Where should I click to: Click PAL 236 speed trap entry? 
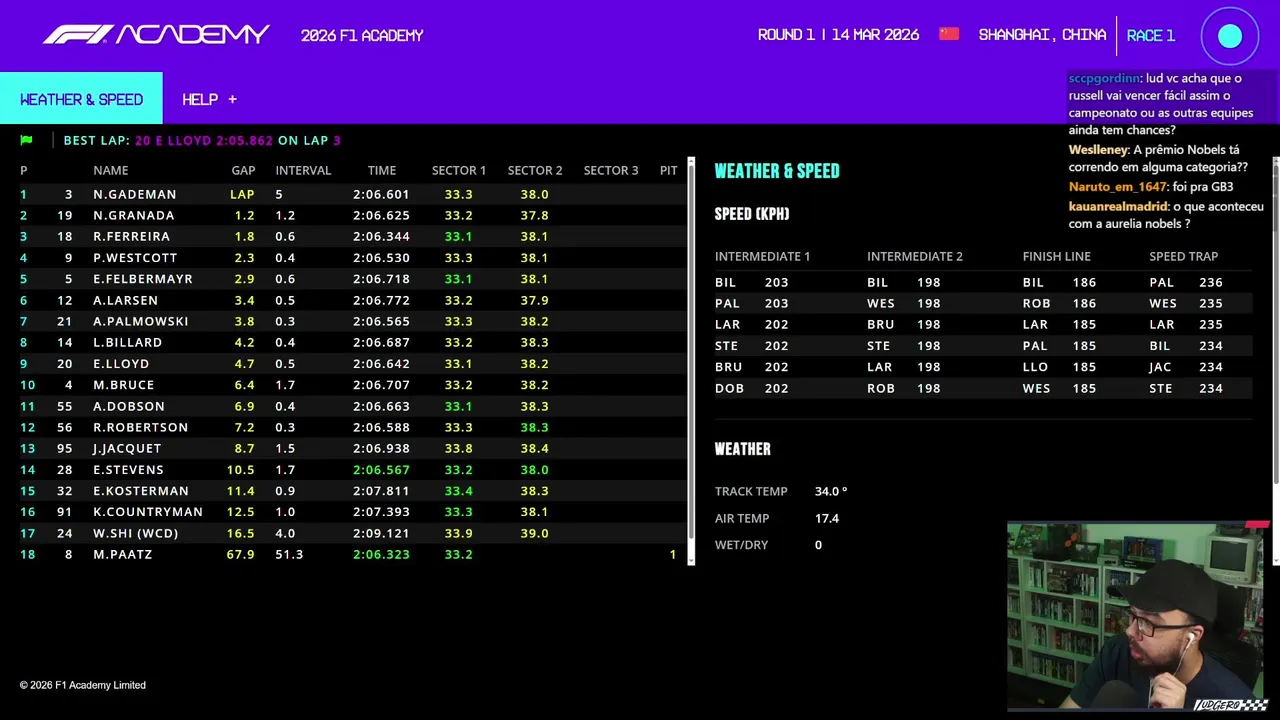point(1186,282)
